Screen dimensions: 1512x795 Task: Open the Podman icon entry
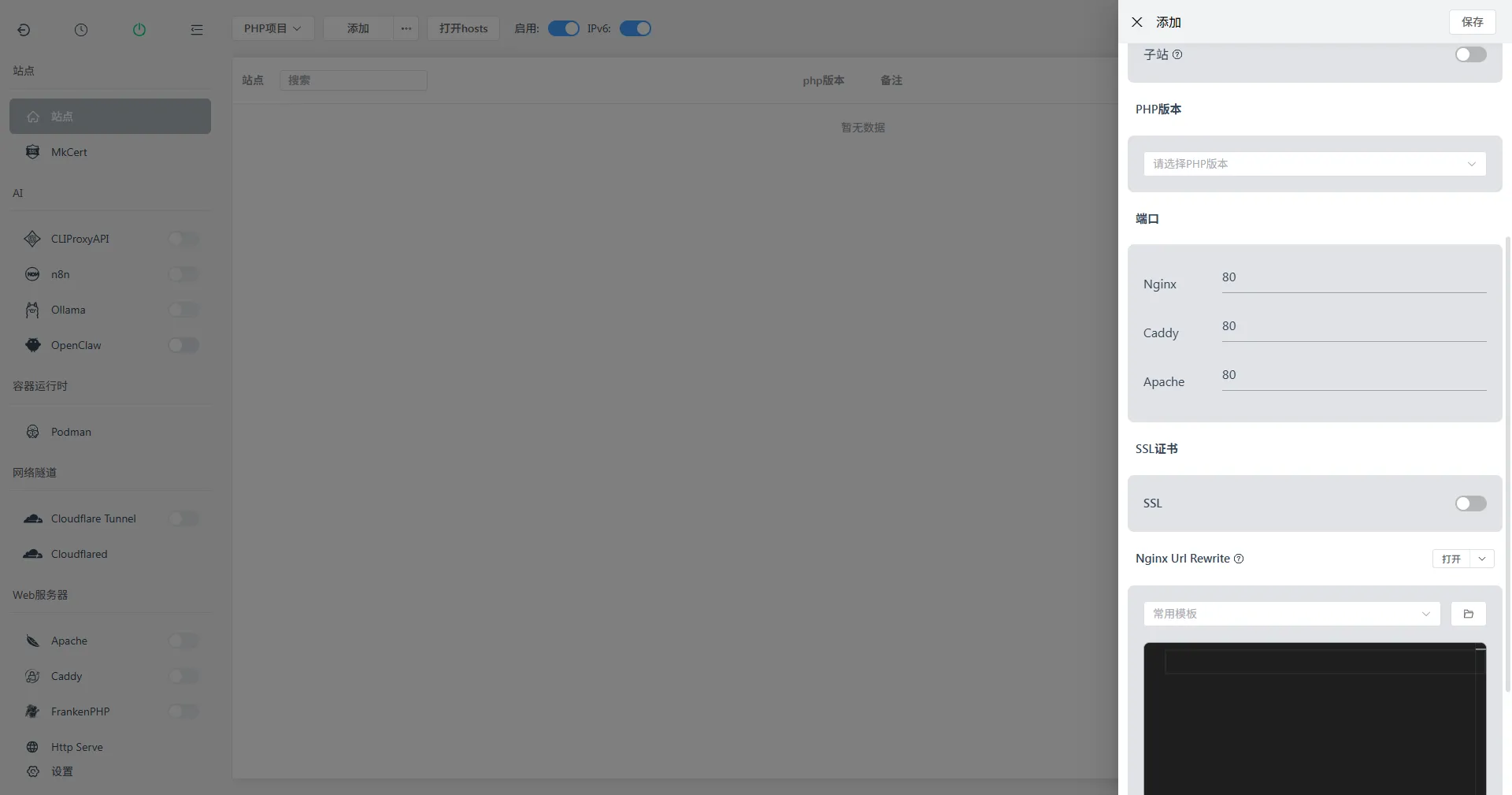pos(32,432)
